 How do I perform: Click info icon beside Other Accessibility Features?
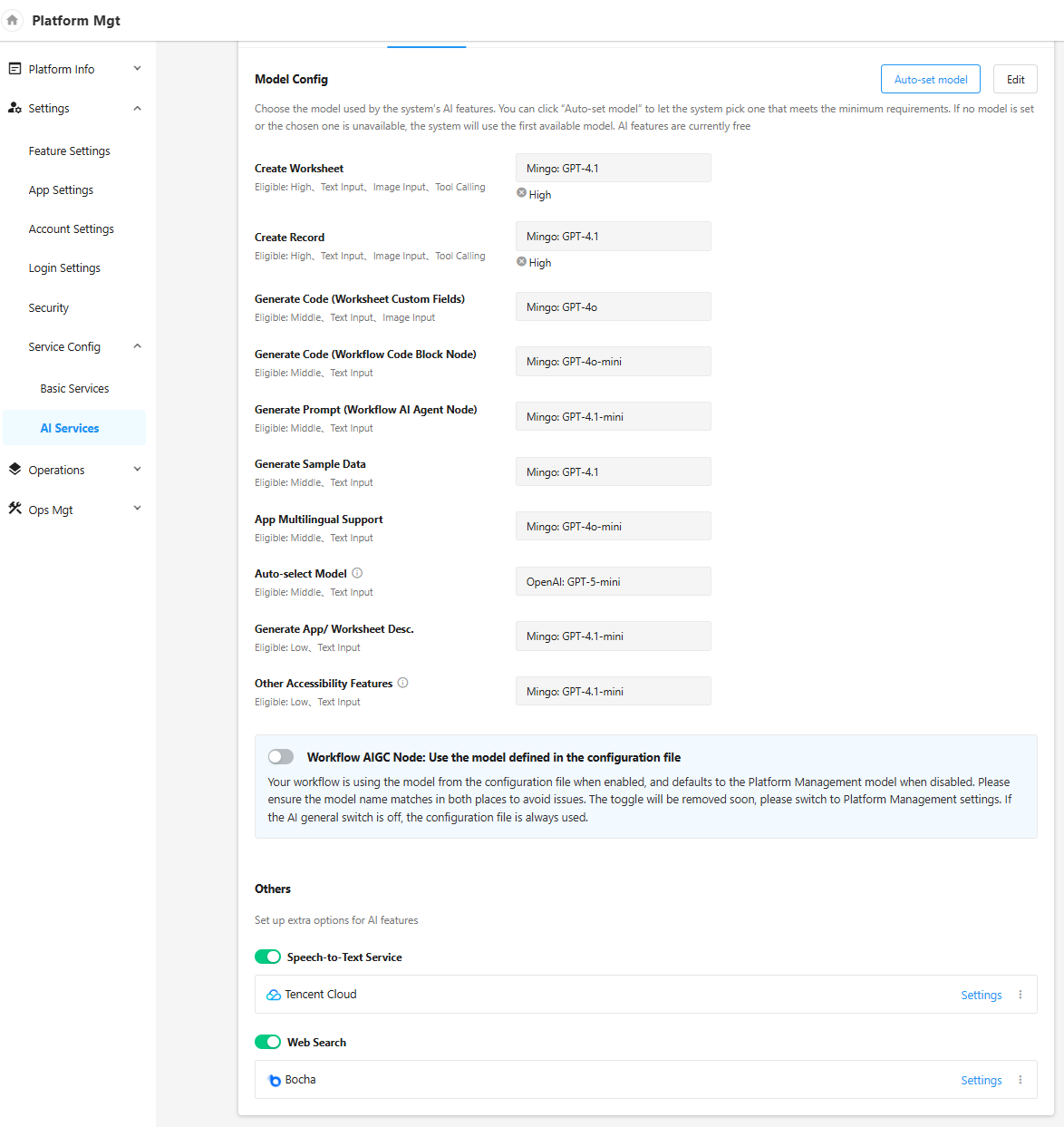click(403, 683)
